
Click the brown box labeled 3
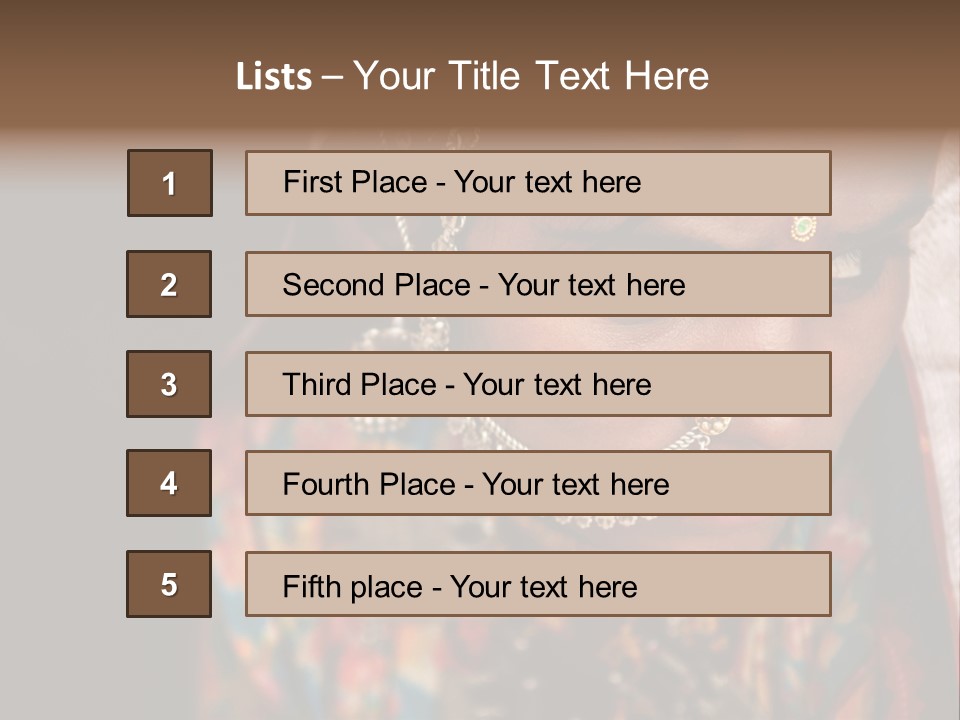pyautogui.click(x=169, y=384)
